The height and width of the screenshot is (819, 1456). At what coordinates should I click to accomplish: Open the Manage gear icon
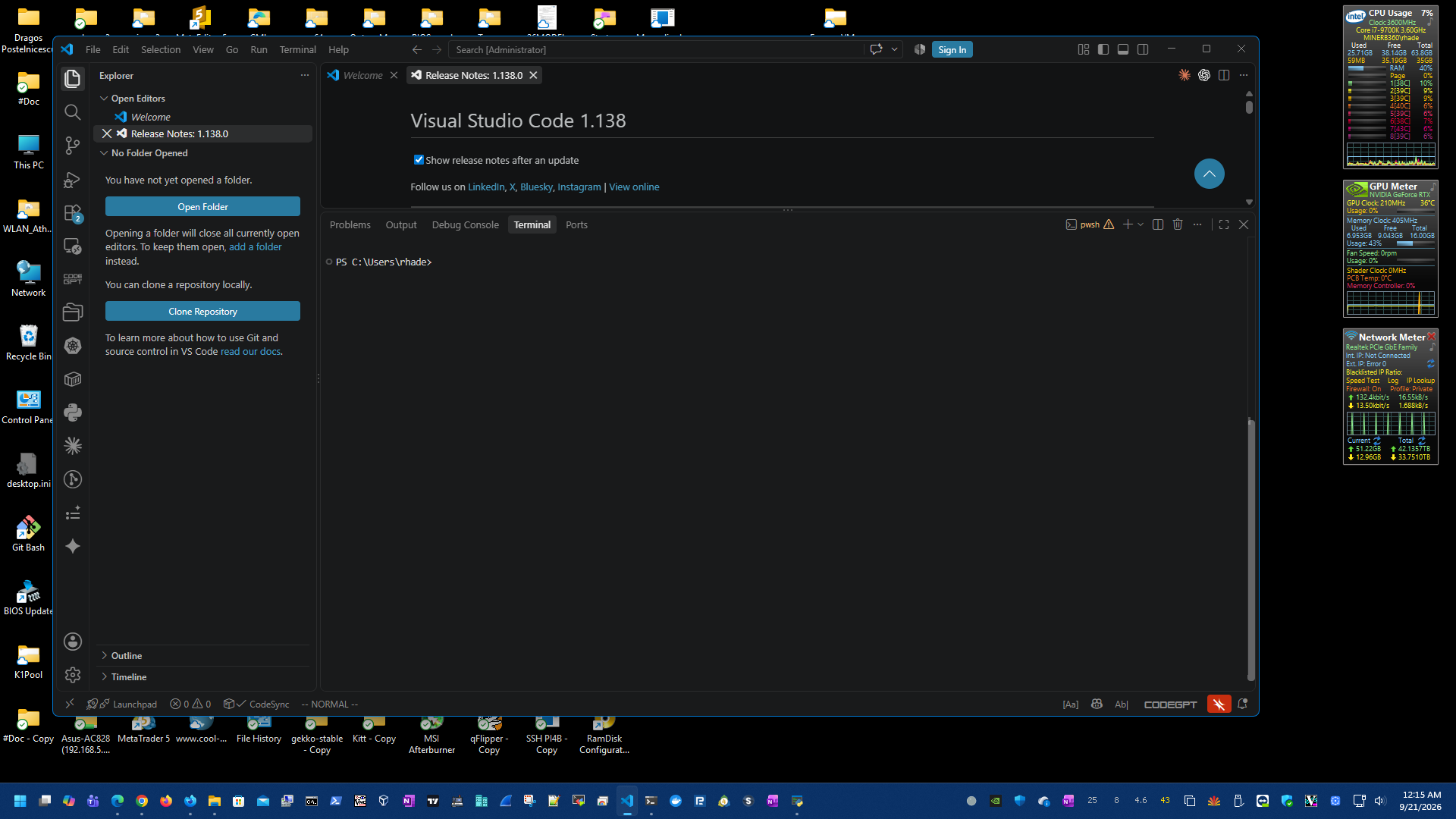[72, 675]
